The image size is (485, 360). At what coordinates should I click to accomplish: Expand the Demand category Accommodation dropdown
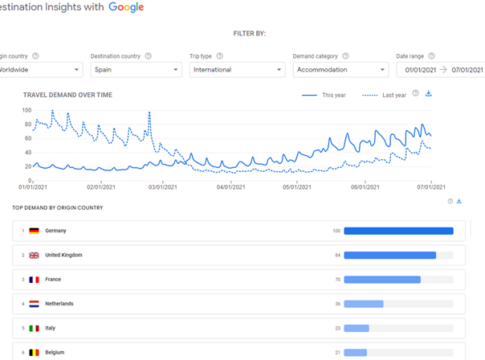pos(341,70)
